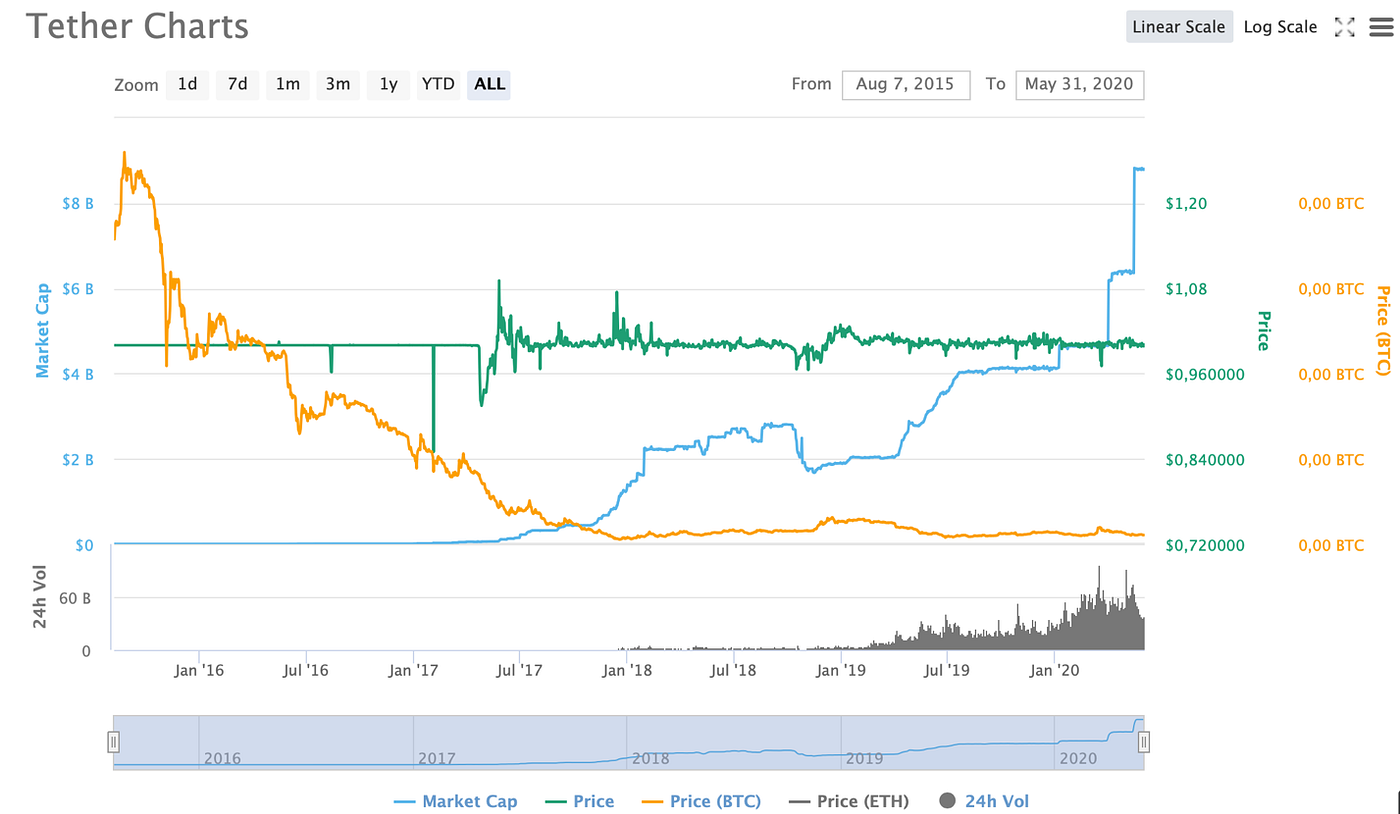
Task: Toggle 24h Vol series in legend
Action: [983, 801]
